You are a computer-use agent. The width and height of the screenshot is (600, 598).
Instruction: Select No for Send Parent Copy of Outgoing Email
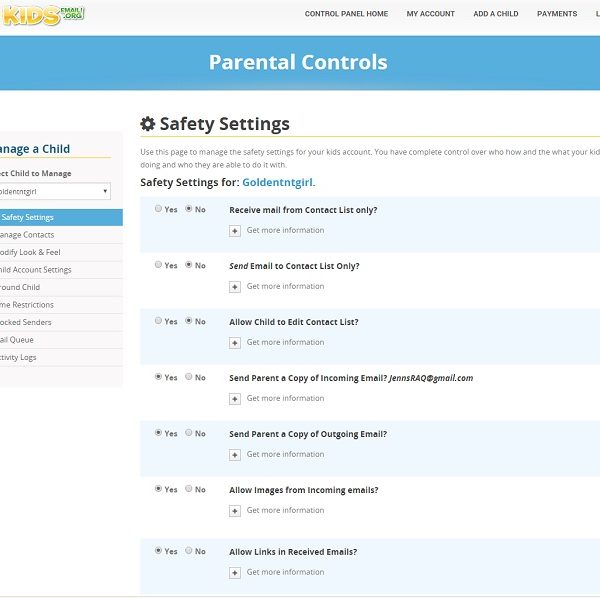[x=189, y=432]
